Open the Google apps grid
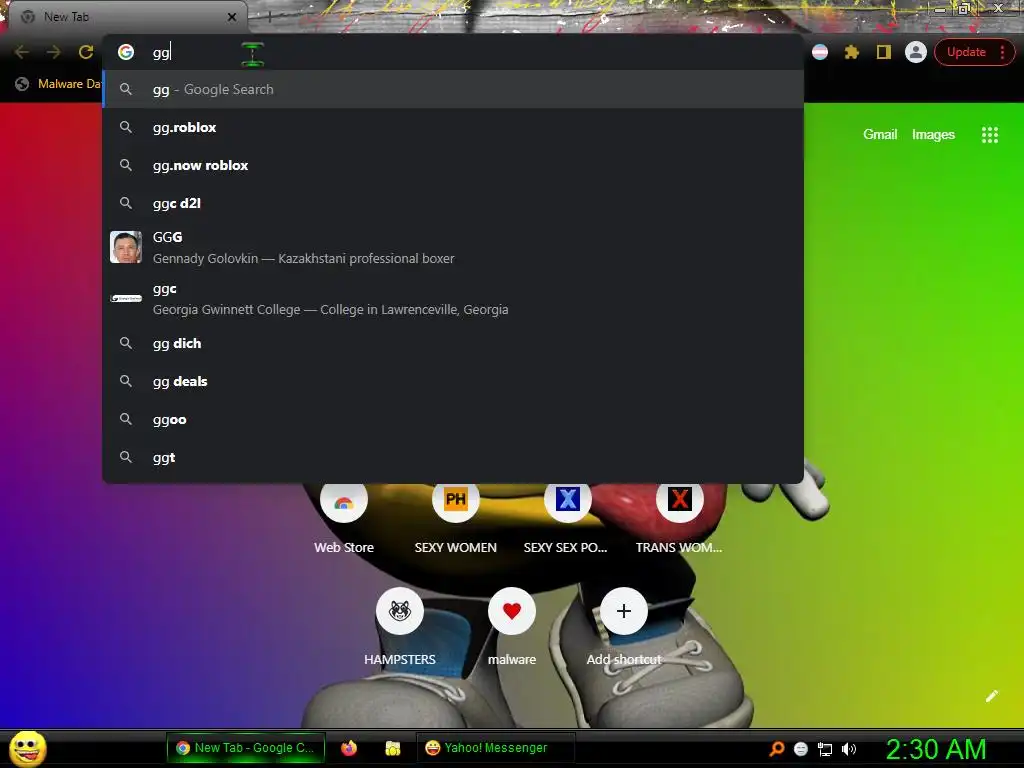This screenshot has width=1024, height=768. pos(989,135)
